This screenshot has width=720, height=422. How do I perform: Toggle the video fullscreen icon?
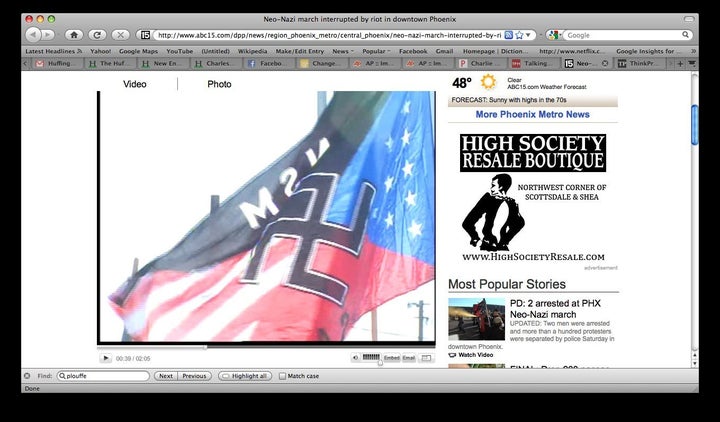click(426, 358)
